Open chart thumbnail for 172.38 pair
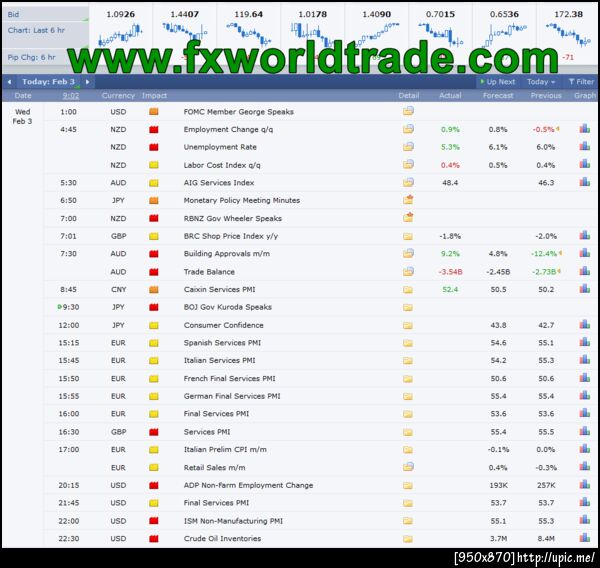Image resolution: width=600 pixels, height=568 pixels. [568, 34]
